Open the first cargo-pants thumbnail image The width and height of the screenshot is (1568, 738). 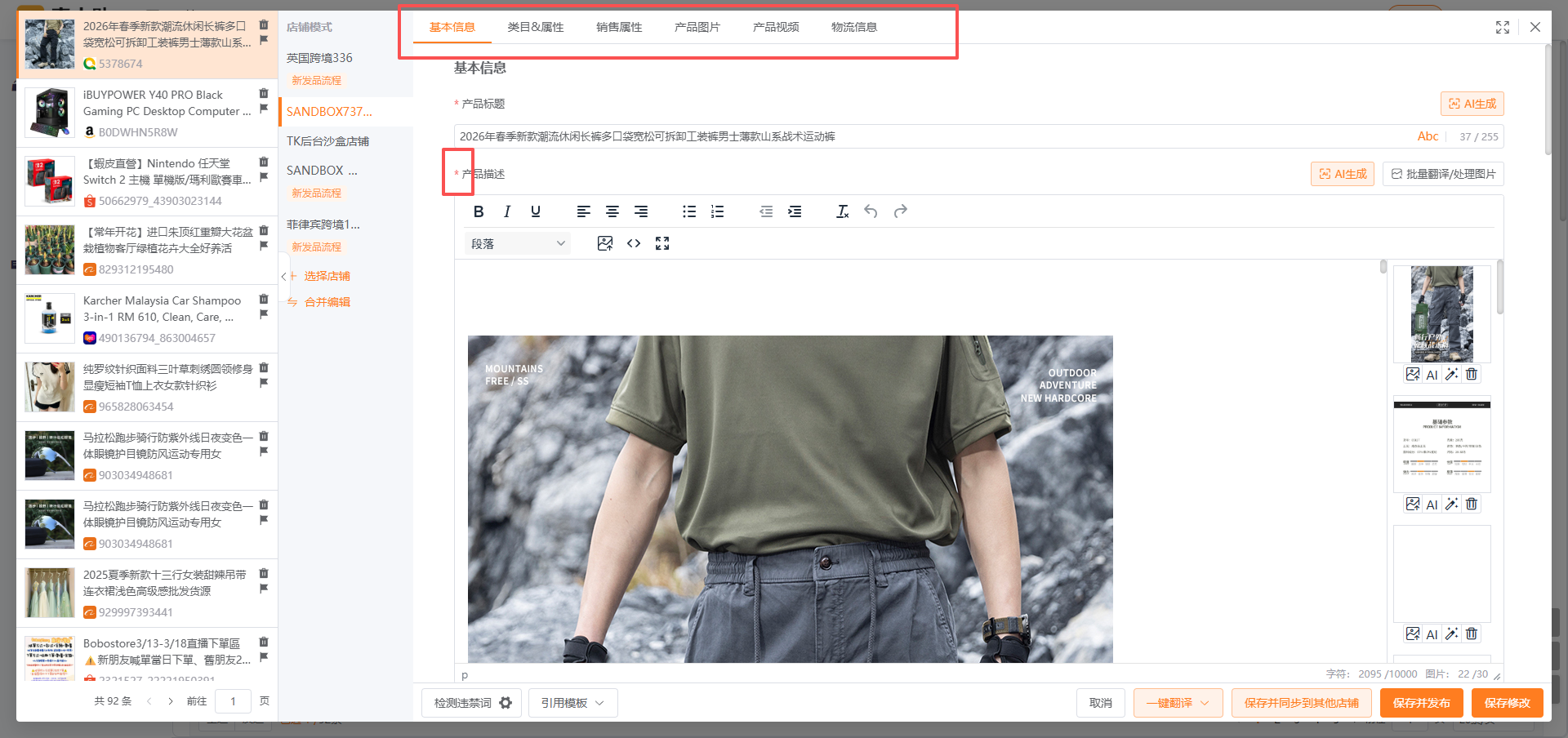(x=1442, y=313)
